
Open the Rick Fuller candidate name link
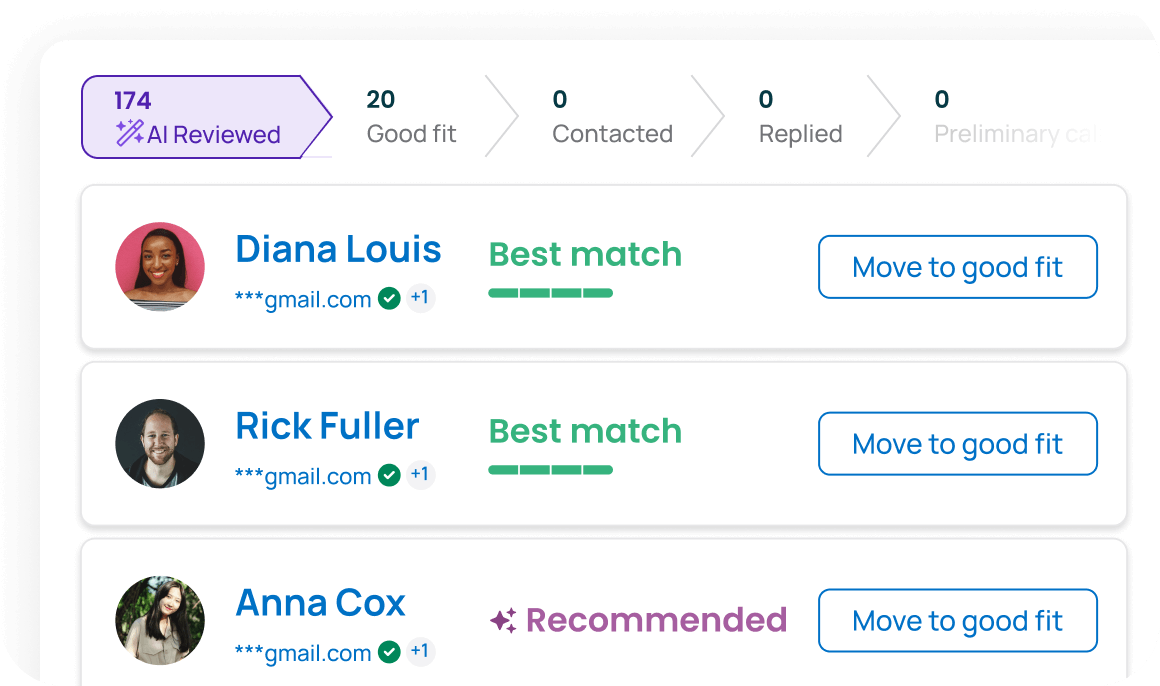click(x=327, y=426)
